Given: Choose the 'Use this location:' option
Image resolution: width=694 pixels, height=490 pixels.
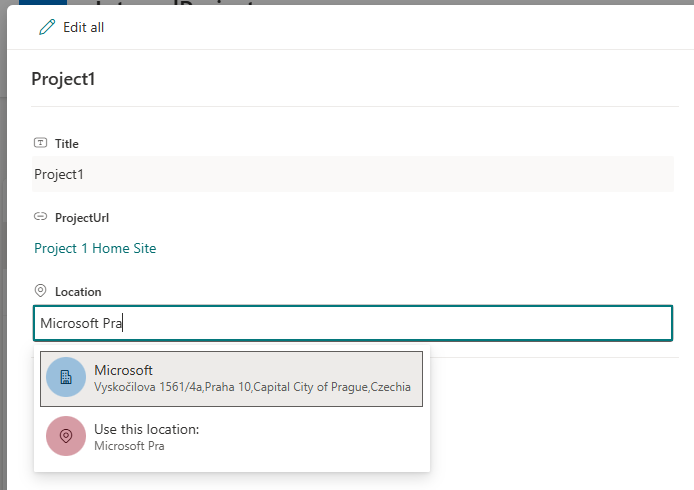Looking at the screenshot, I should 147,429.
